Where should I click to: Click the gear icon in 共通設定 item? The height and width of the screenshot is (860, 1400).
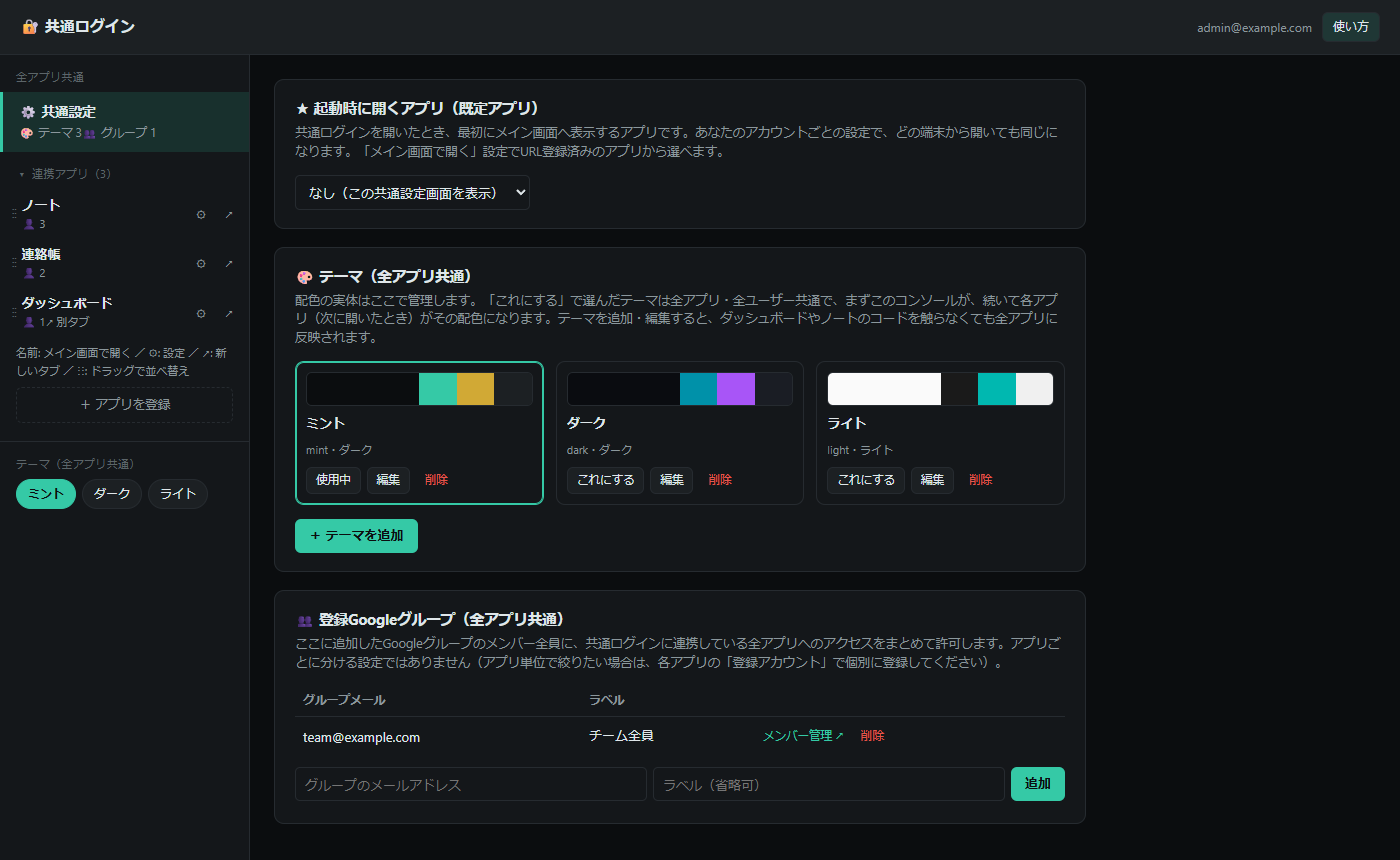(28, 112)
